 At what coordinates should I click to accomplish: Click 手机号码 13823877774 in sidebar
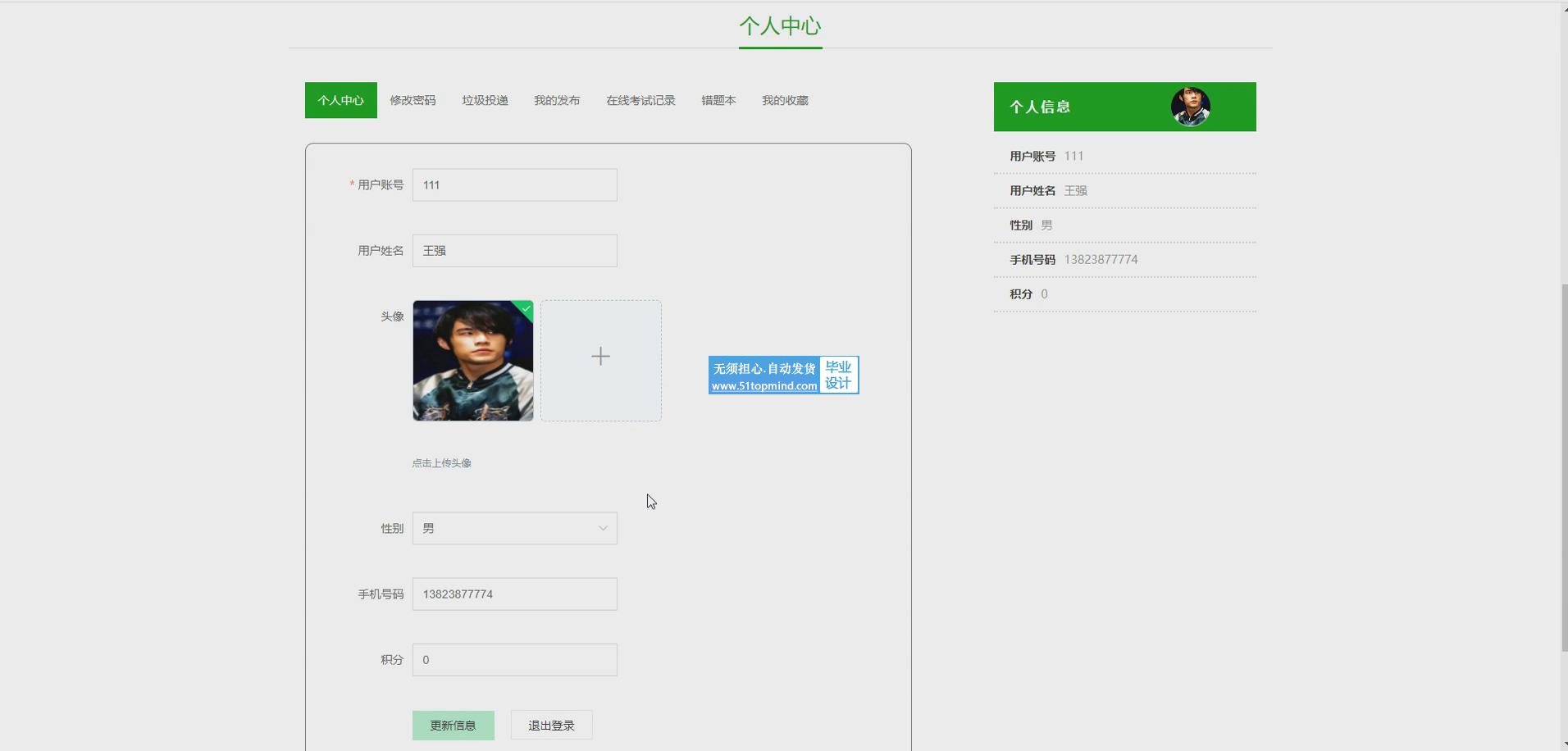[1125, 259]
